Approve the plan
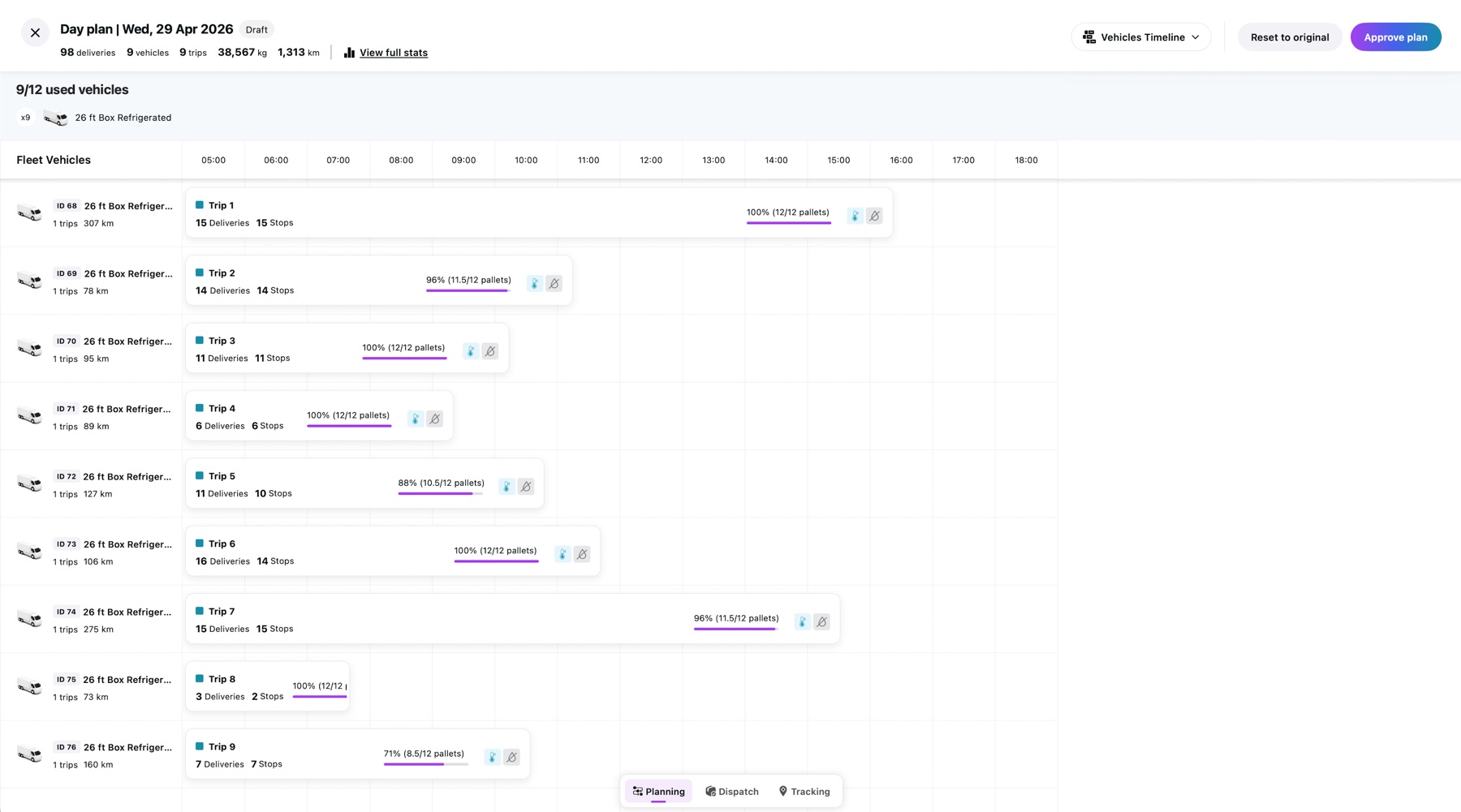 tap(1395, 37)
